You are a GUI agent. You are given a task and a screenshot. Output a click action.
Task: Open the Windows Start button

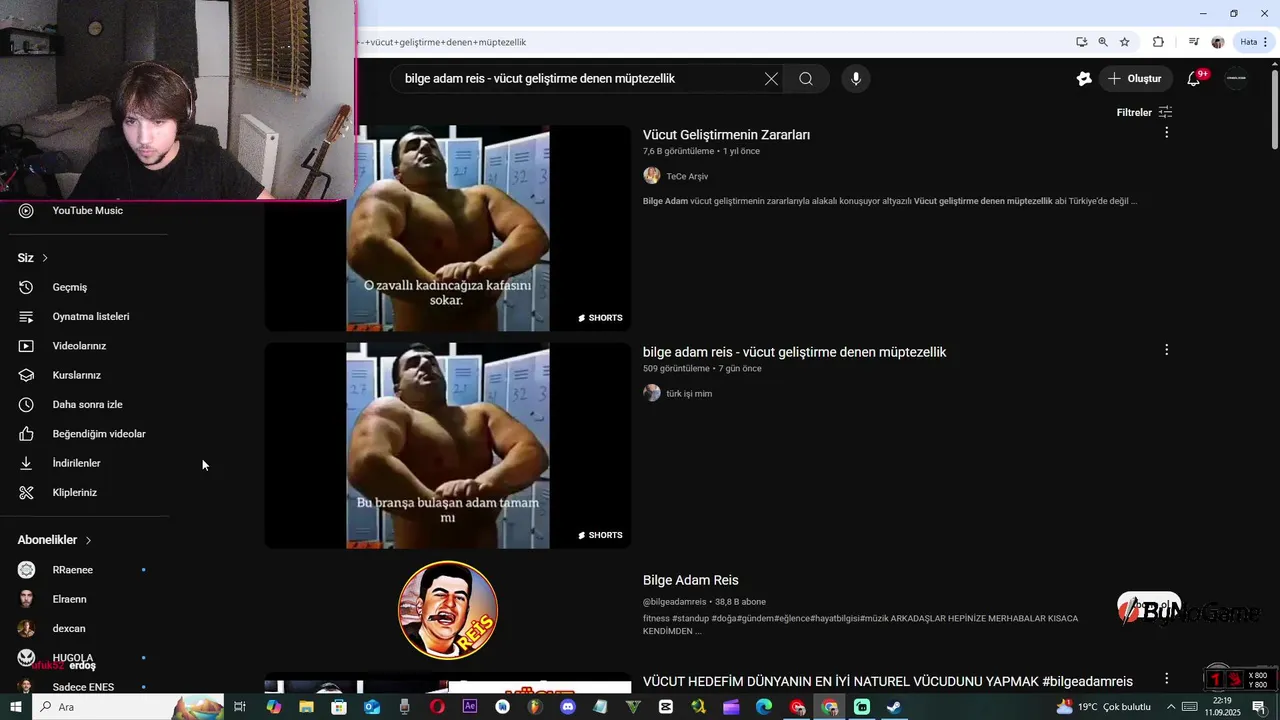[x=16, y=707]
